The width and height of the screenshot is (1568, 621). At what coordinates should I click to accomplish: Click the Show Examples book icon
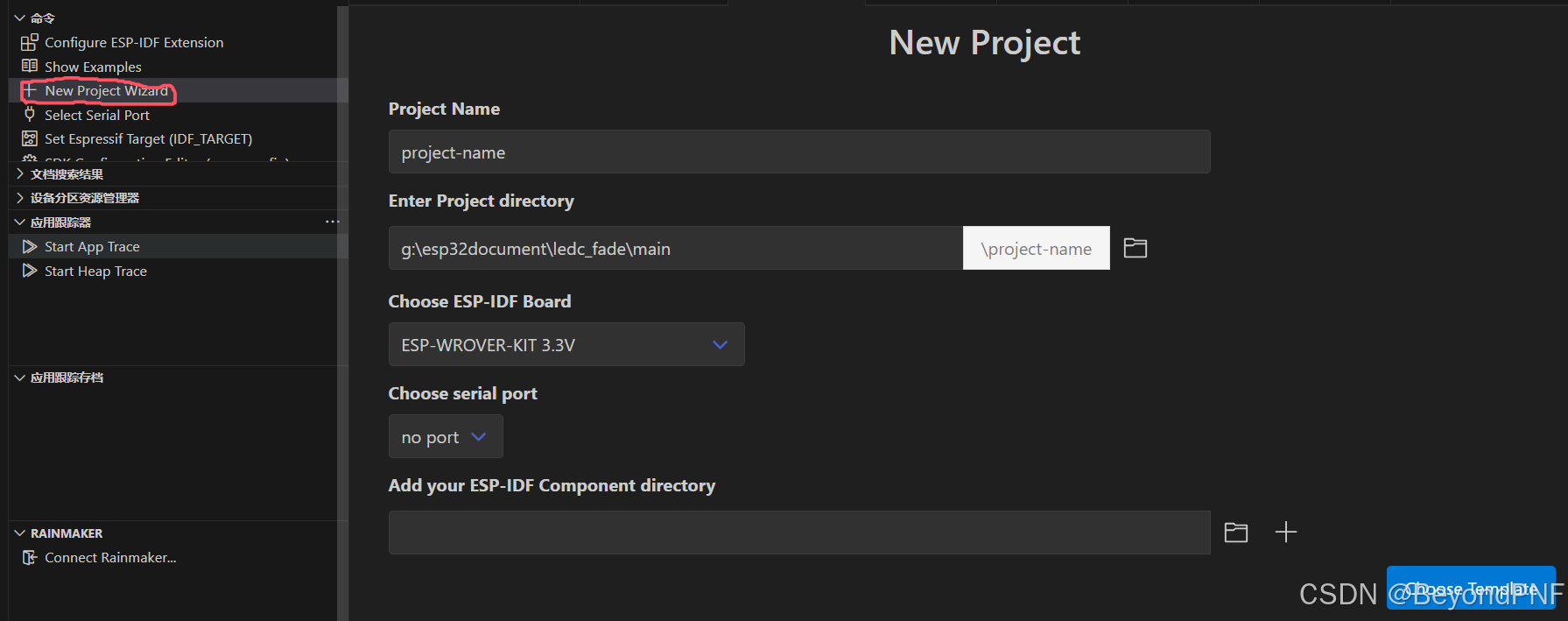tap(30, 67)
